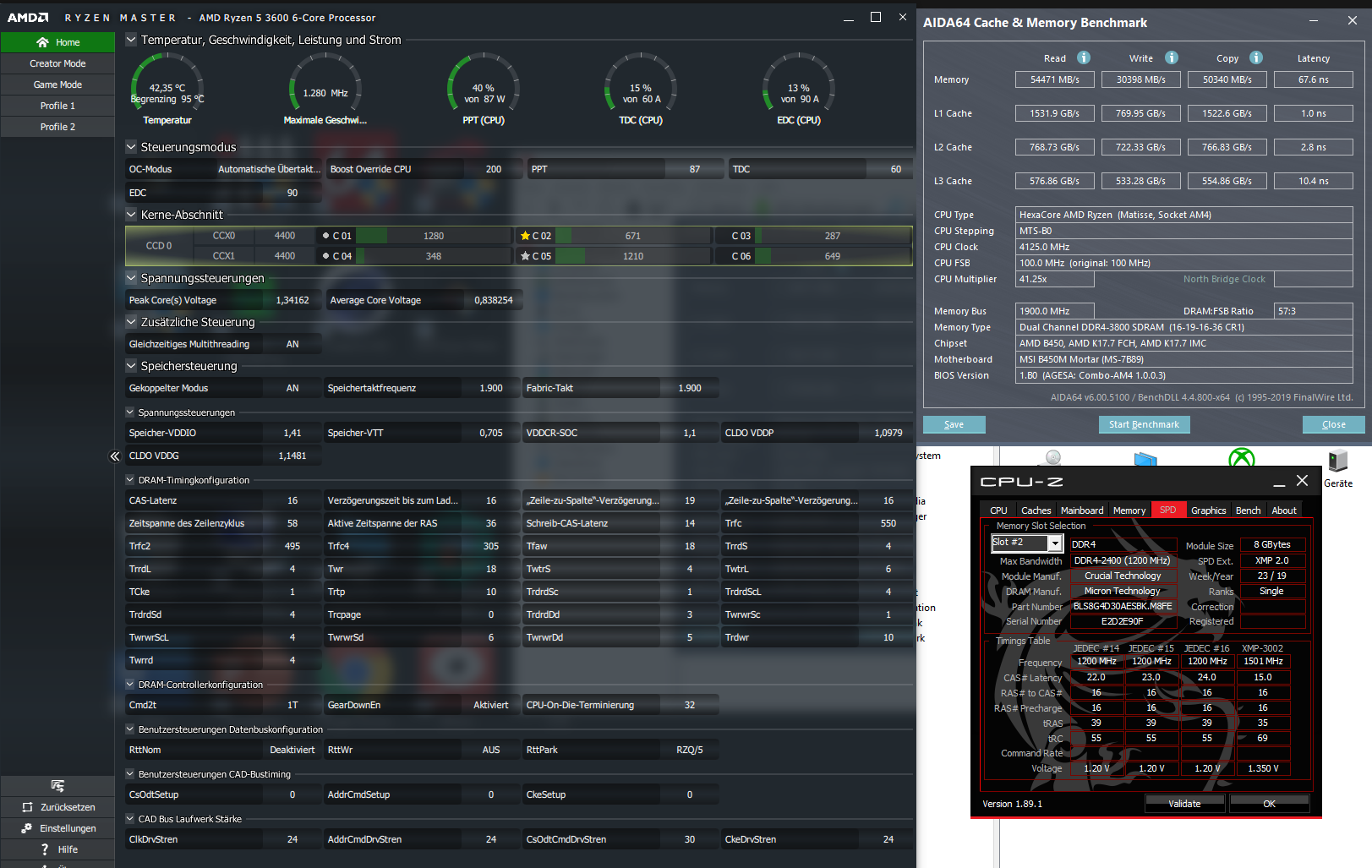This screenshot has height=868, width=1372.
Task: Collapse the Zusätzliche Steuerung section
Action: (x=131, y=322)
